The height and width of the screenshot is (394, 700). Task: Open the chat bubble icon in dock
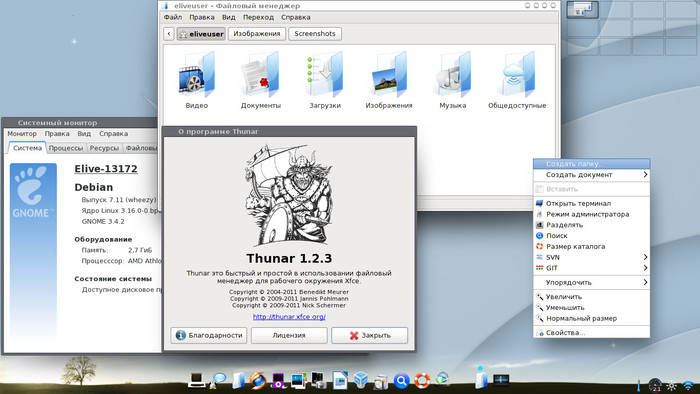(x=219, y=379)
